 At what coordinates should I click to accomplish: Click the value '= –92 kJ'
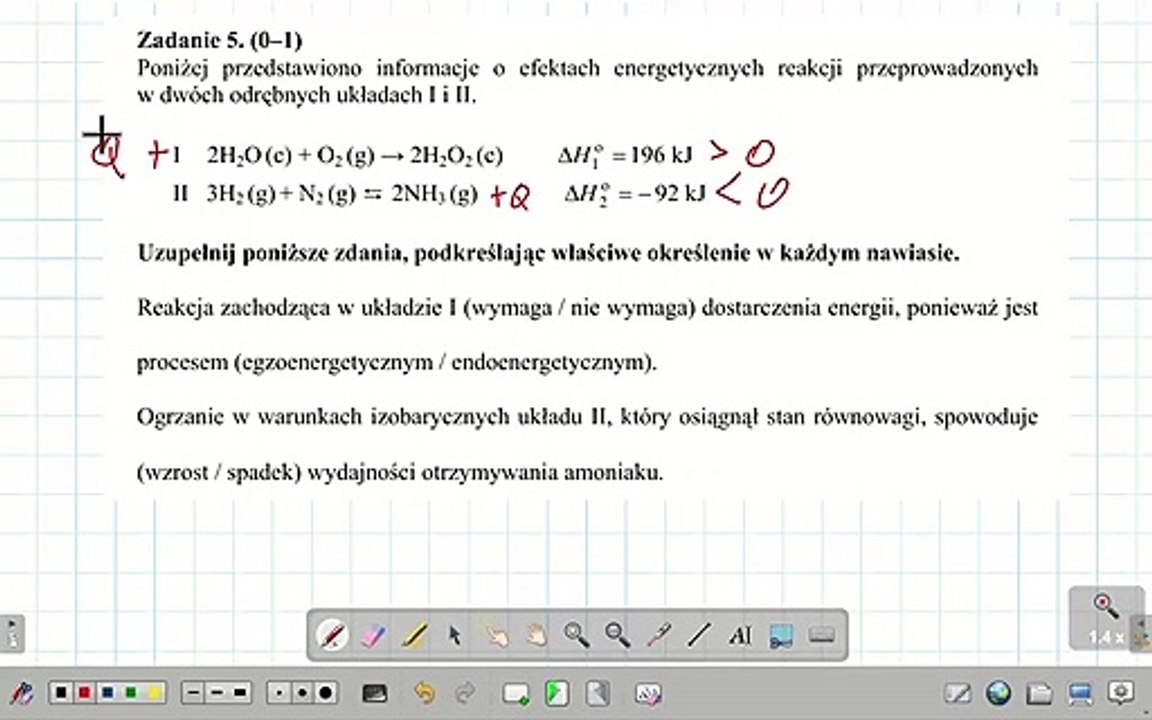[x=663, y=193]
